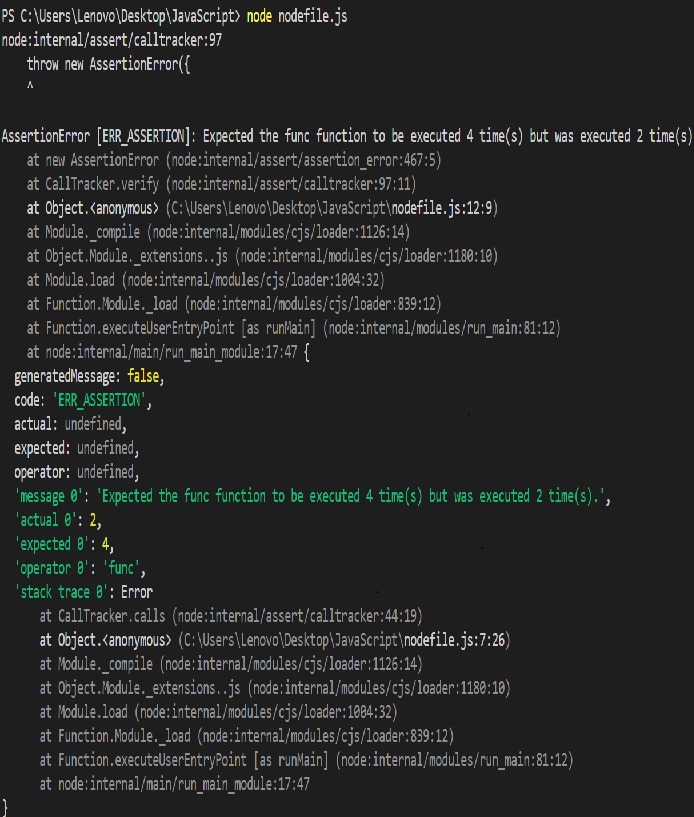
Task: Click the closing curly brace at bottom
Action: pos(6,806)
